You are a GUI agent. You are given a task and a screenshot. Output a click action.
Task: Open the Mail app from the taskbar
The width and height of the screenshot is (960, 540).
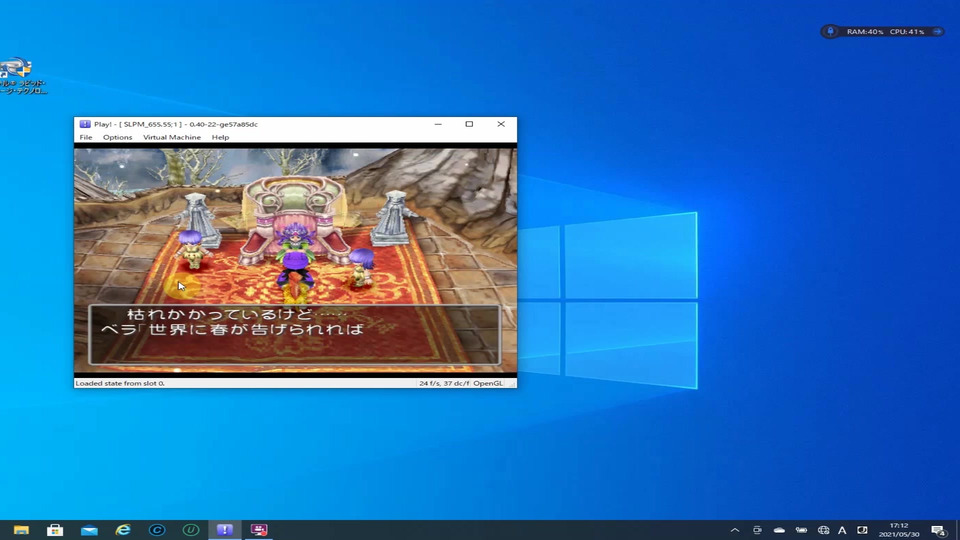pos(89,530)
